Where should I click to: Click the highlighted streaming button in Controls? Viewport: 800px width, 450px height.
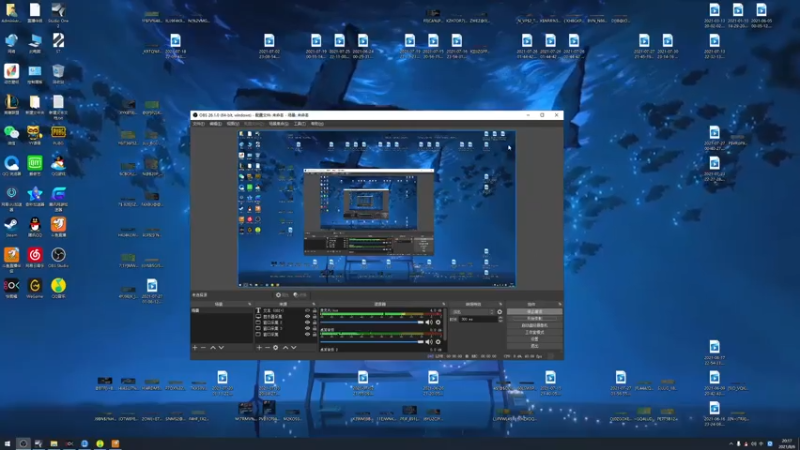pos(535,312)
